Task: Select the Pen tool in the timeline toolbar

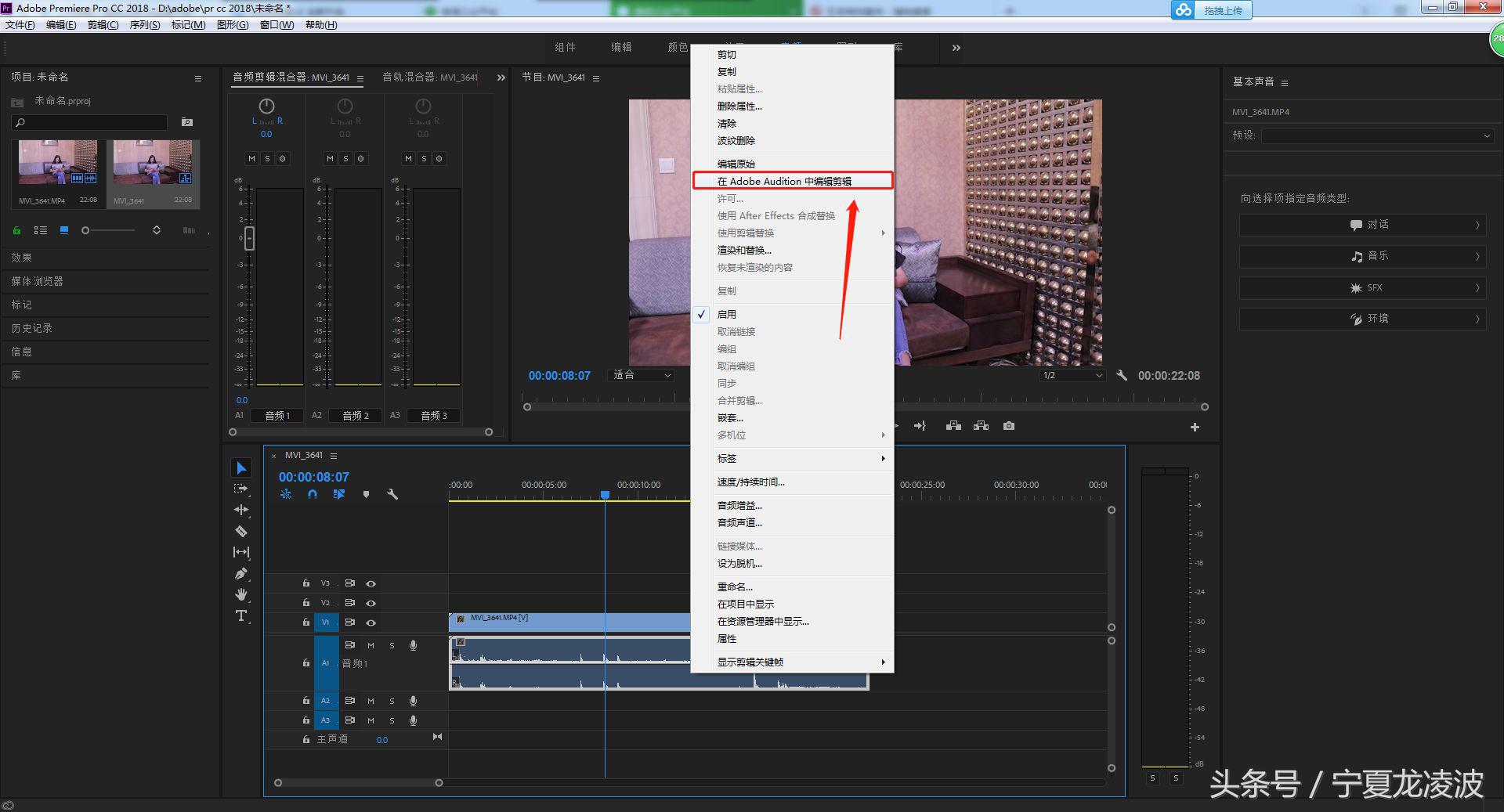Action: [241, 572]
